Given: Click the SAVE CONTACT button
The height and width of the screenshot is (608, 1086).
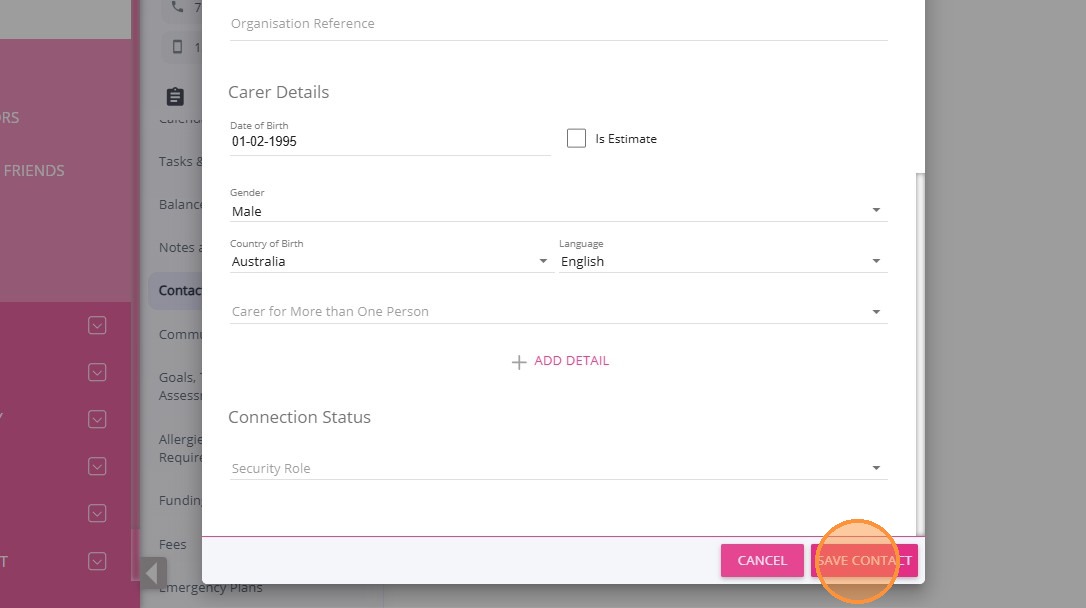Looking at the screenshot, I should 864,560.
